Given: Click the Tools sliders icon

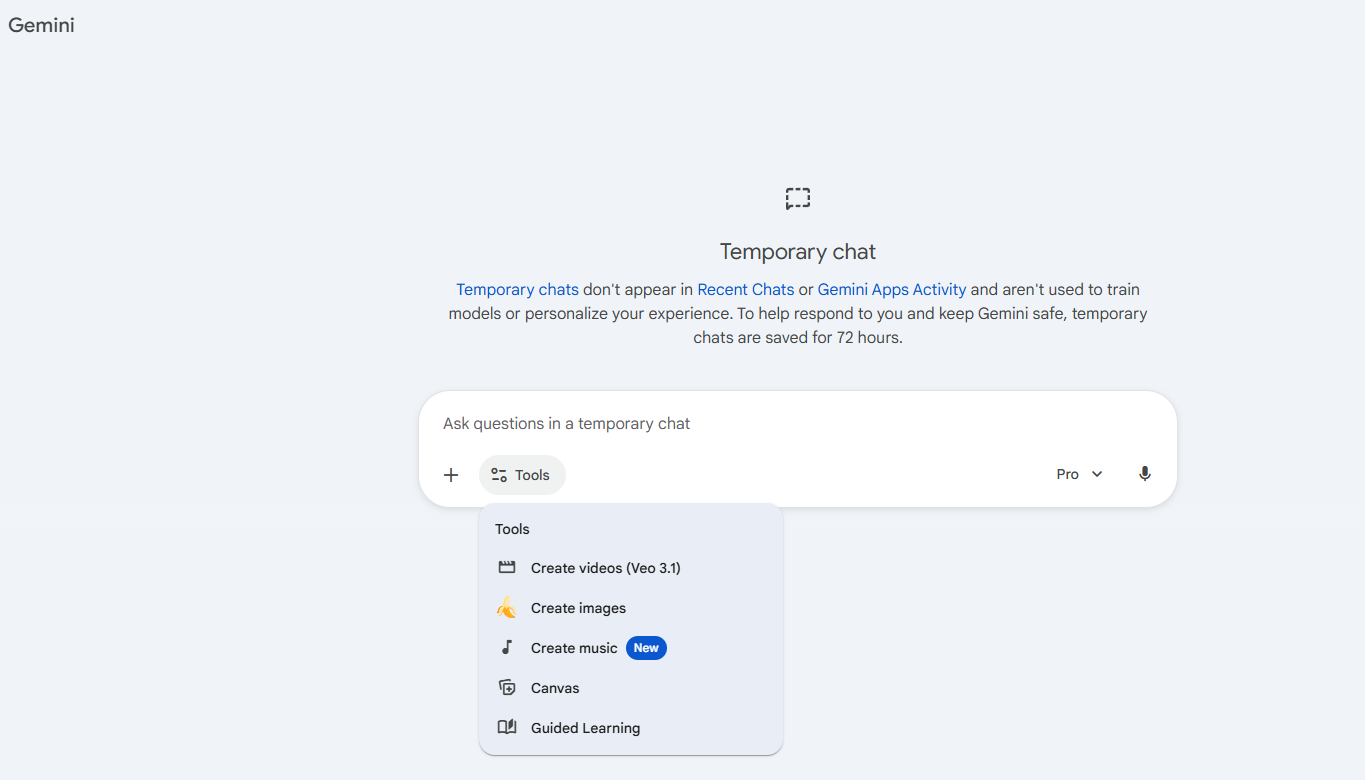Looking at the screenshot, I should tap(499, 475).
